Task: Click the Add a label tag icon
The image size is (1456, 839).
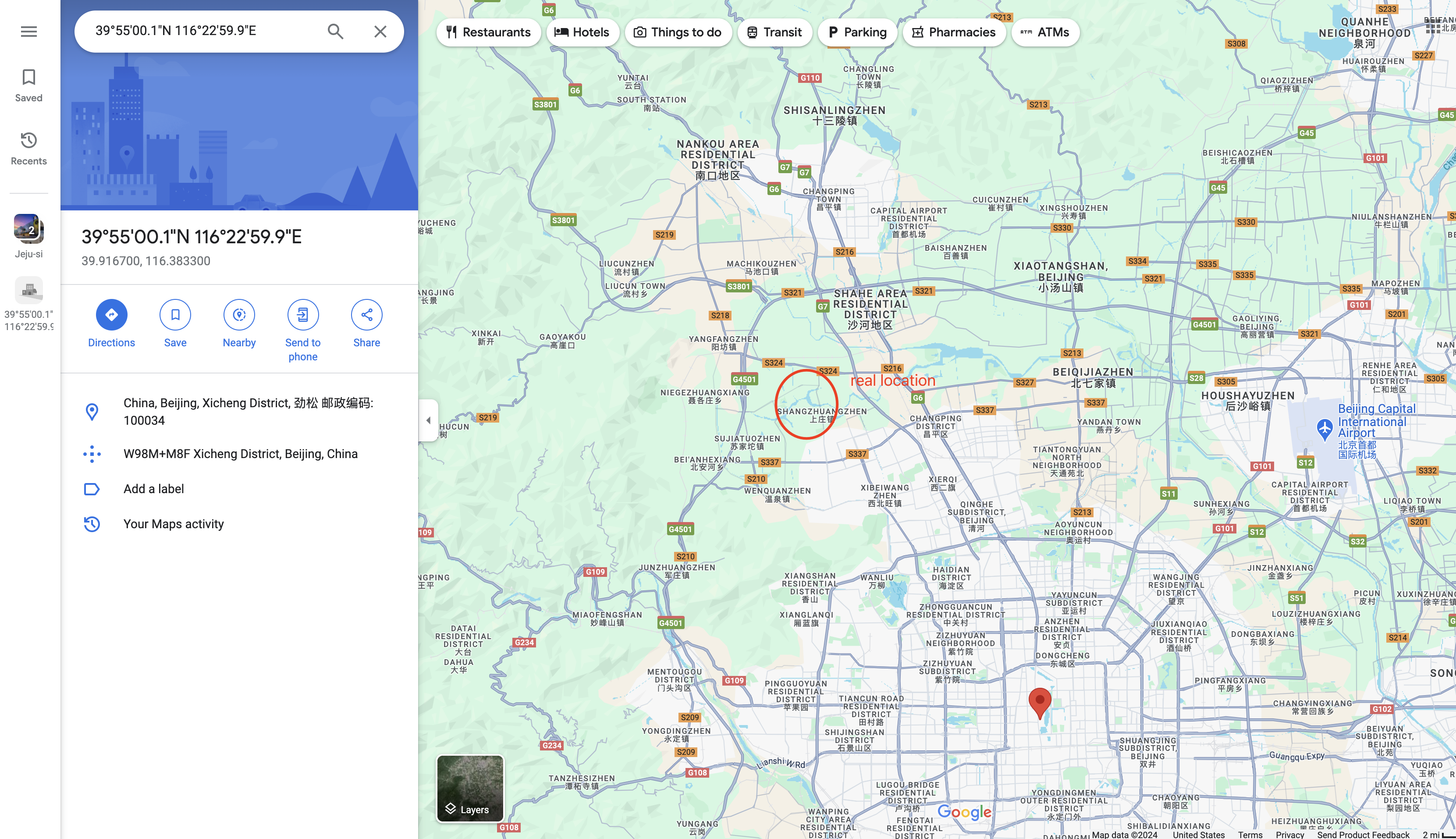Action: (x=92, y=489)
